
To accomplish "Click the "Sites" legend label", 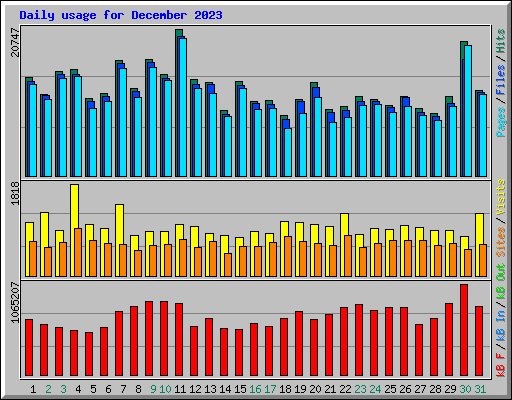I will [501, 242].
